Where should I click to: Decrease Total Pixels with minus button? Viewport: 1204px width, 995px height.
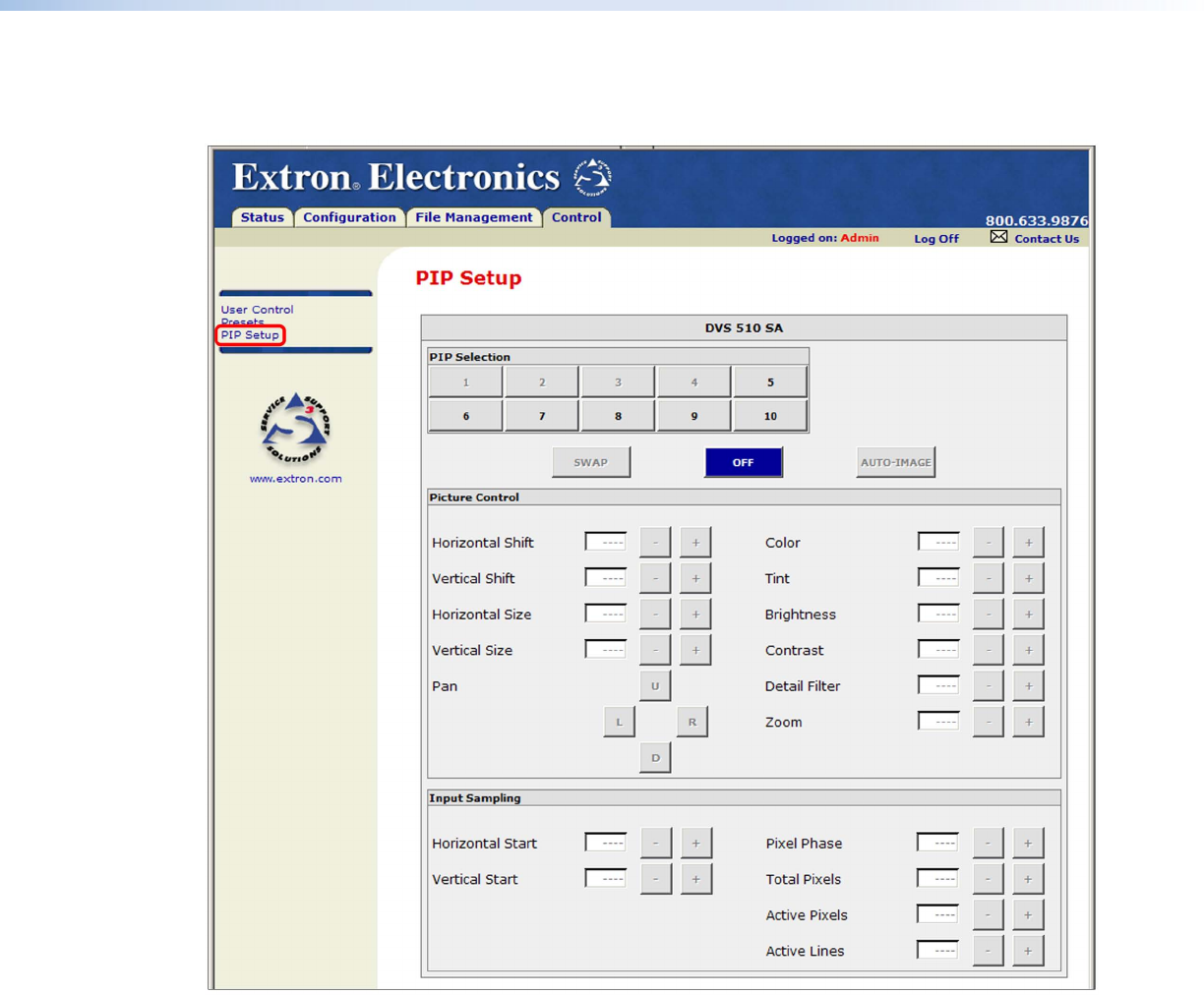[x=988, y=879]
